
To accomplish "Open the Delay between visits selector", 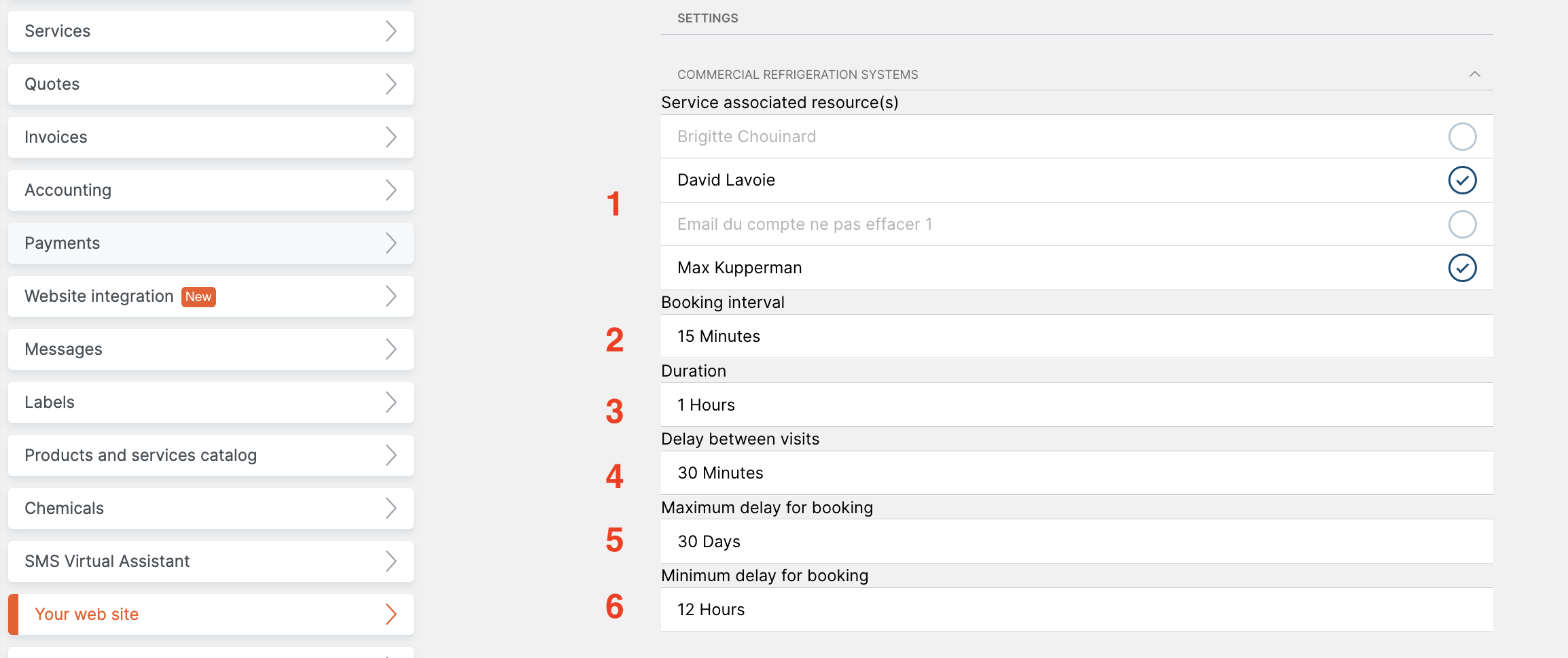I will click(1077, 472).
